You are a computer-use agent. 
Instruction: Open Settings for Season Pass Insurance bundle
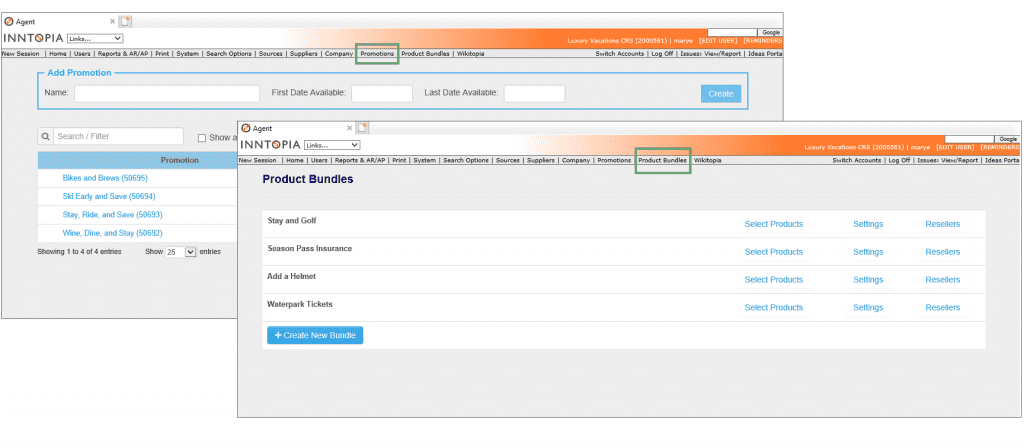(x=867, y=252)
